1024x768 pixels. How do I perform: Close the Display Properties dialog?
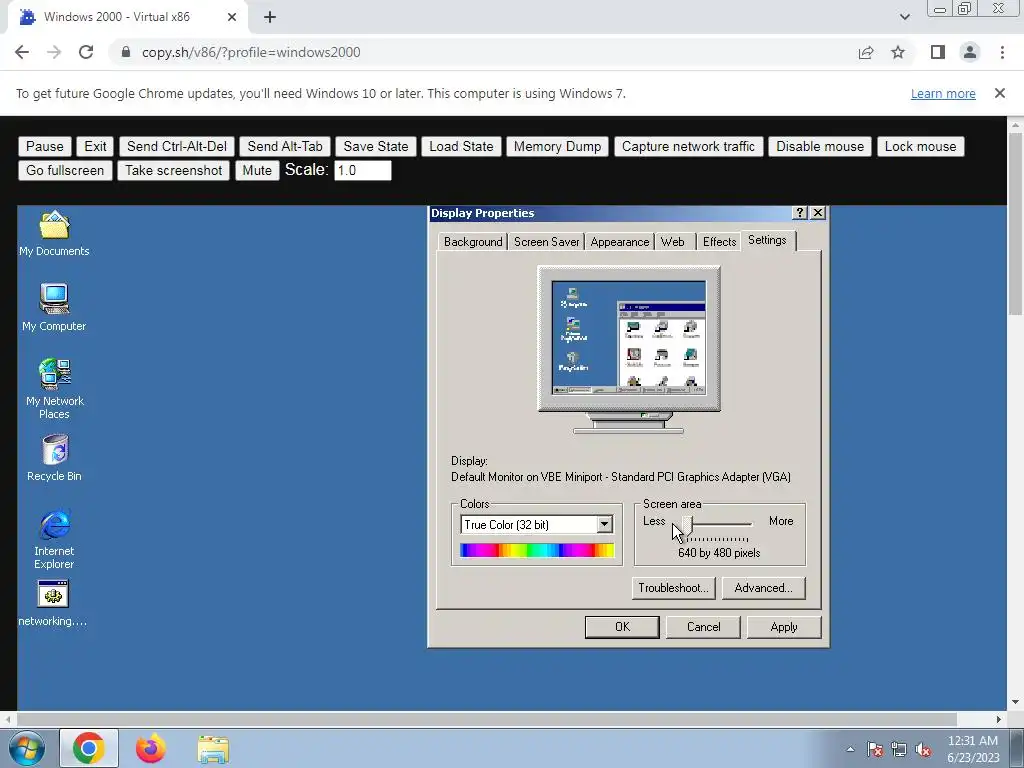click(818, 213)
